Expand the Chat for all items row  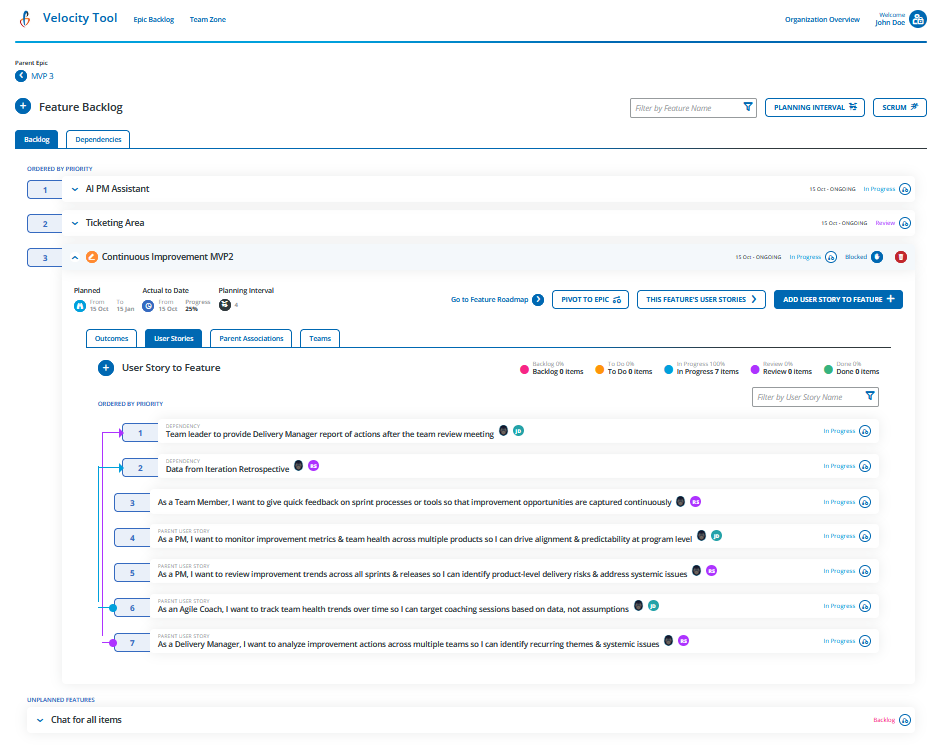pos(38,719)
